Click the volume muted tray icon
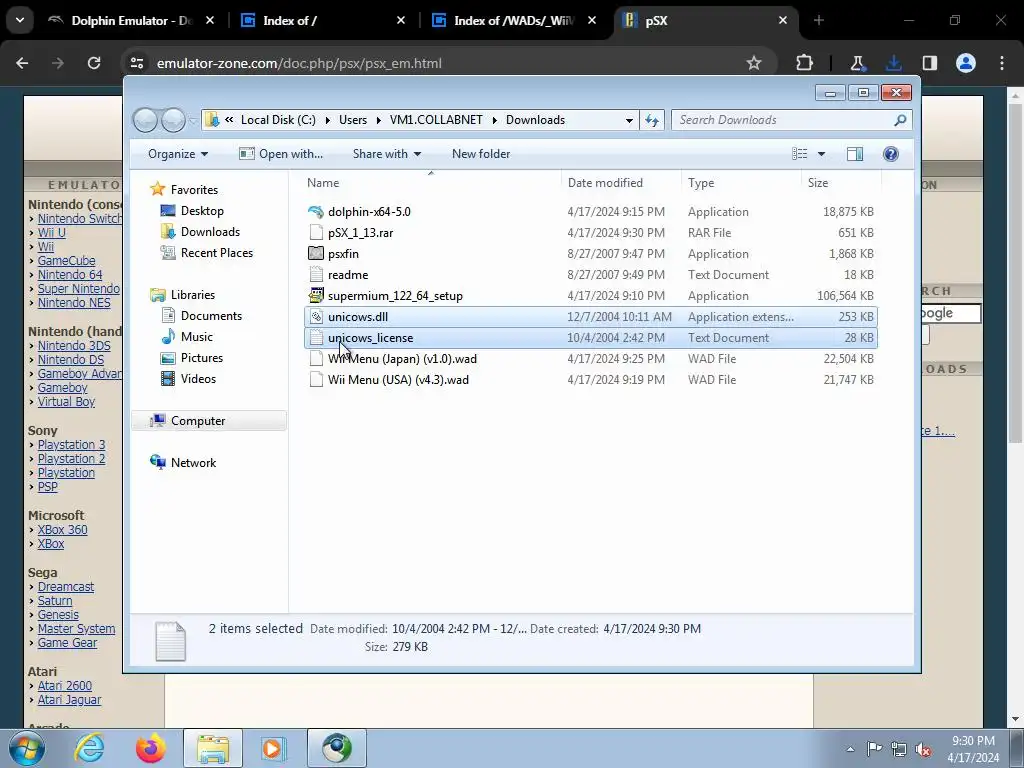 click(923, 750)
